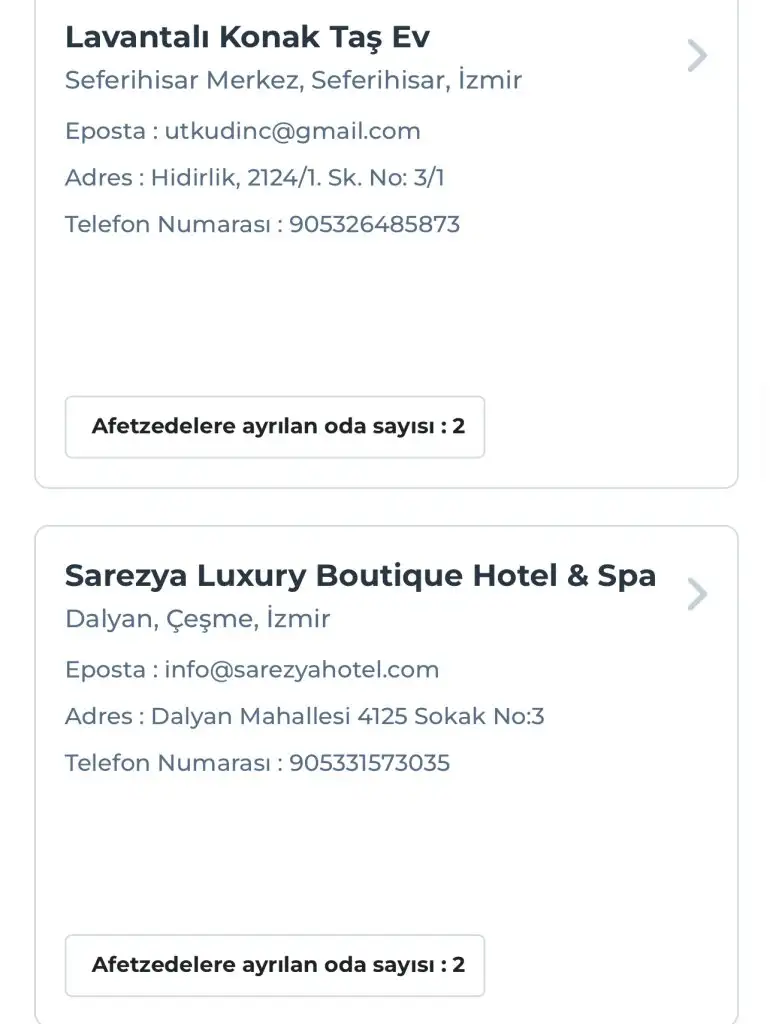Tap the Lavantalı Konak Taş Ev title

click(247, 37)
